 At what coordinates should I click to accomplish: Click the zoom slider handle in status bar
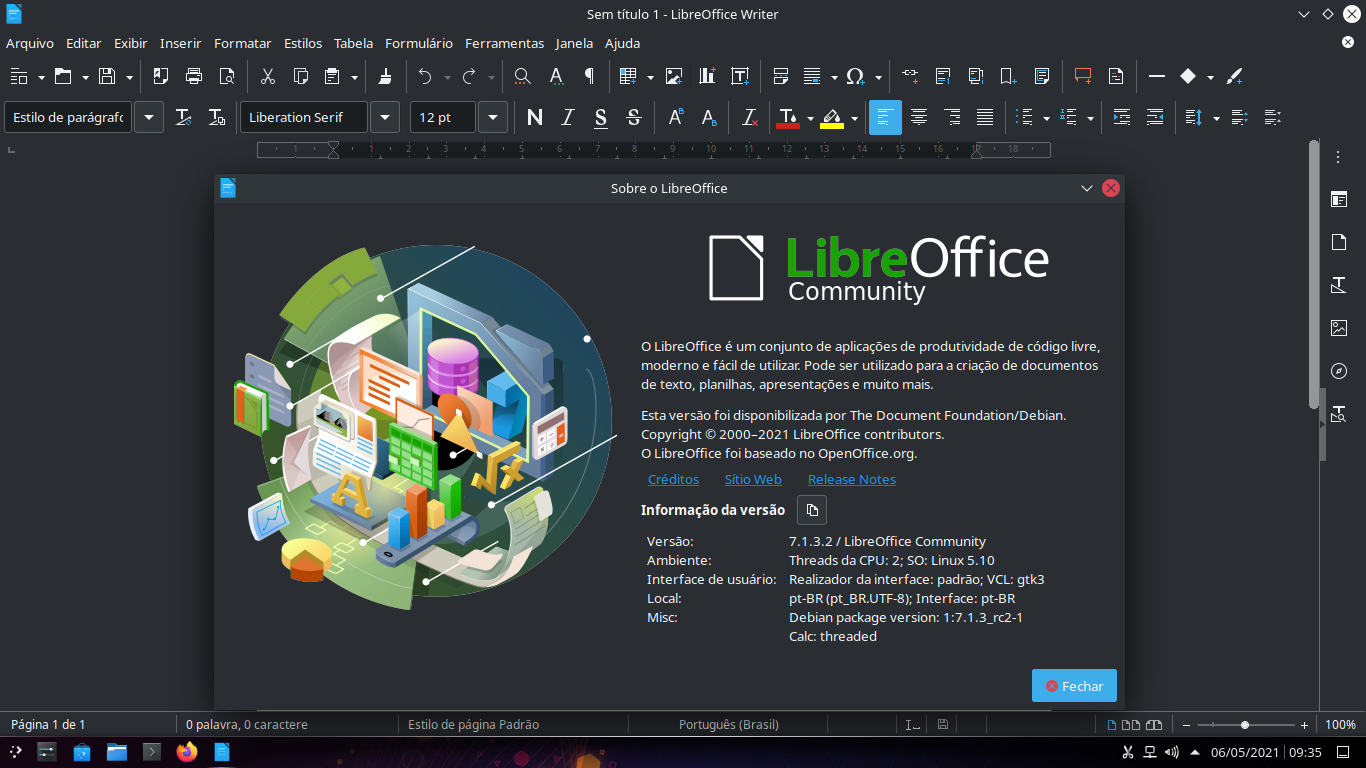click(1245, 725)
